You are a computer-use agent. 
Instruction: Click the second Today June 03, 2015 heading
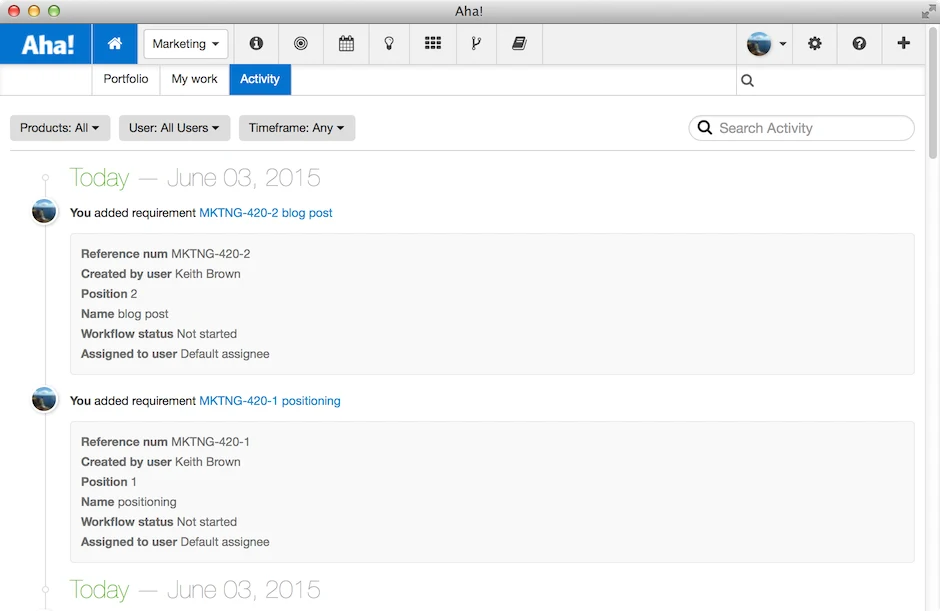click(x=195, y=589)
